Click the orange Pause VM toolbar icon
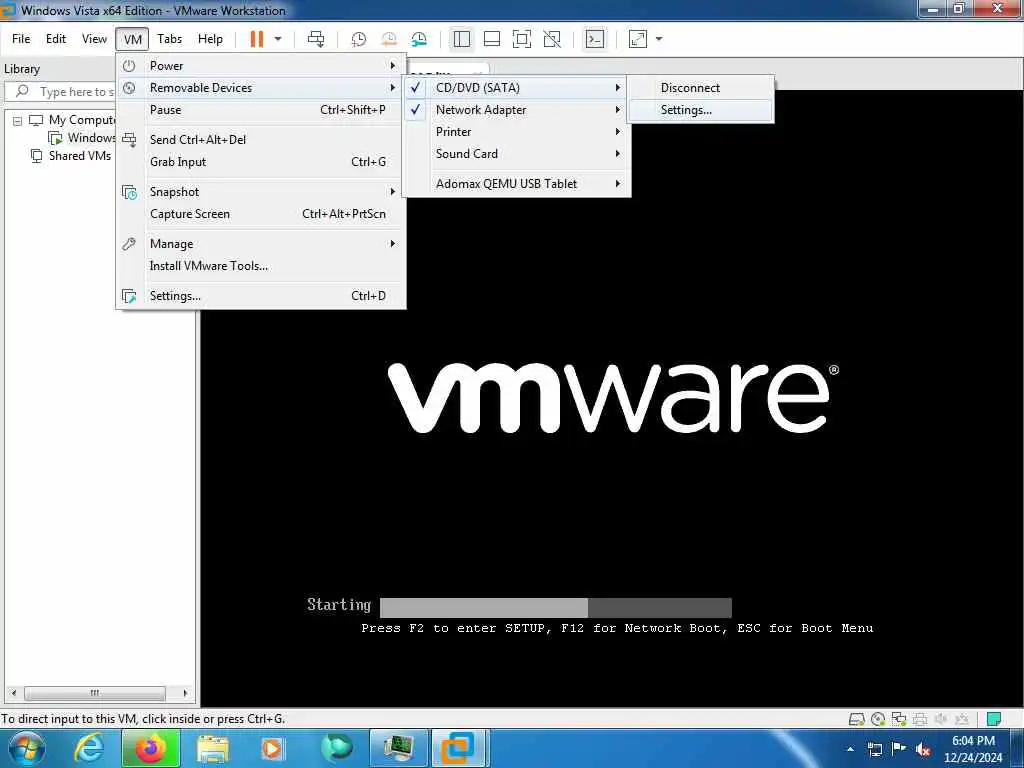 [257, 39]
